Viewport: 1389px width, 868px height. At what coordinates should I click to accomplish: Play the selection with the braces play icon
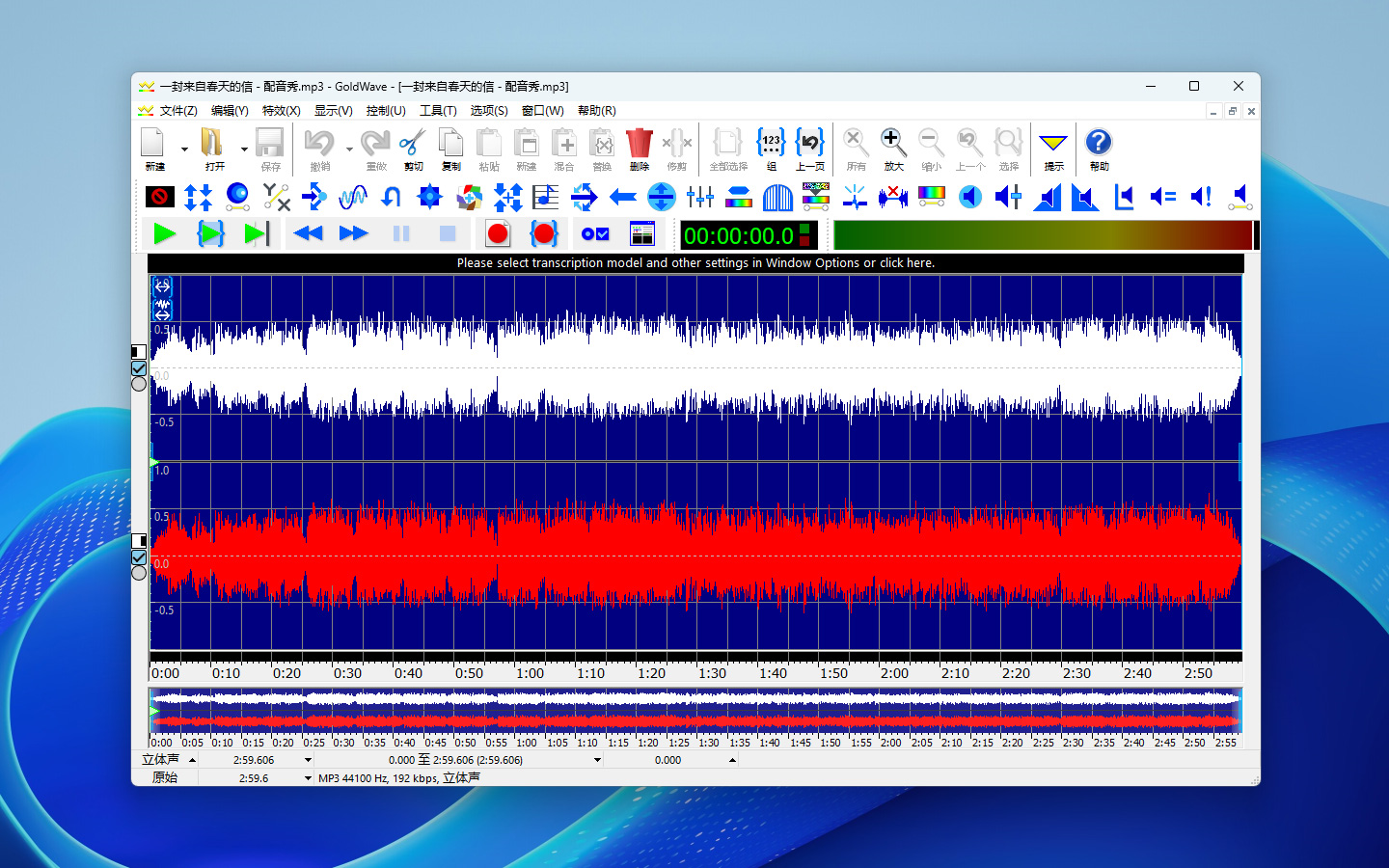coord(210,234)
